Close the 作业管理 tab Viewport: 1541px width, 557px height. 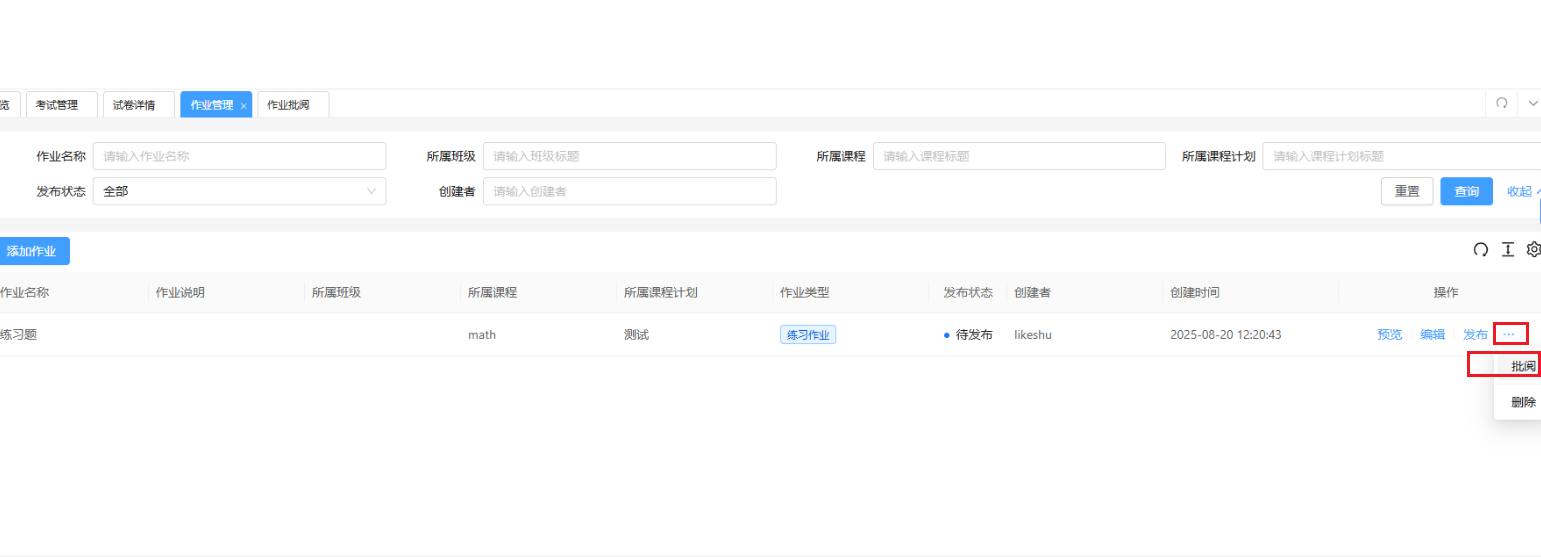pos(243,105)
